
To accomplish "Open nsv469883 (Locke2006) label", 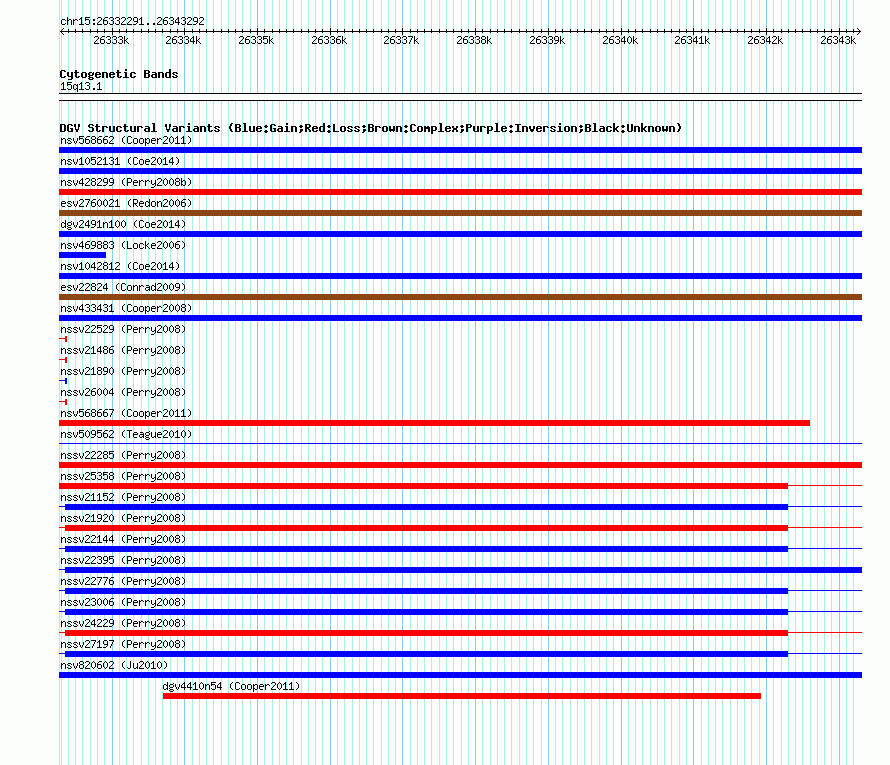I will tap(123, 245).
